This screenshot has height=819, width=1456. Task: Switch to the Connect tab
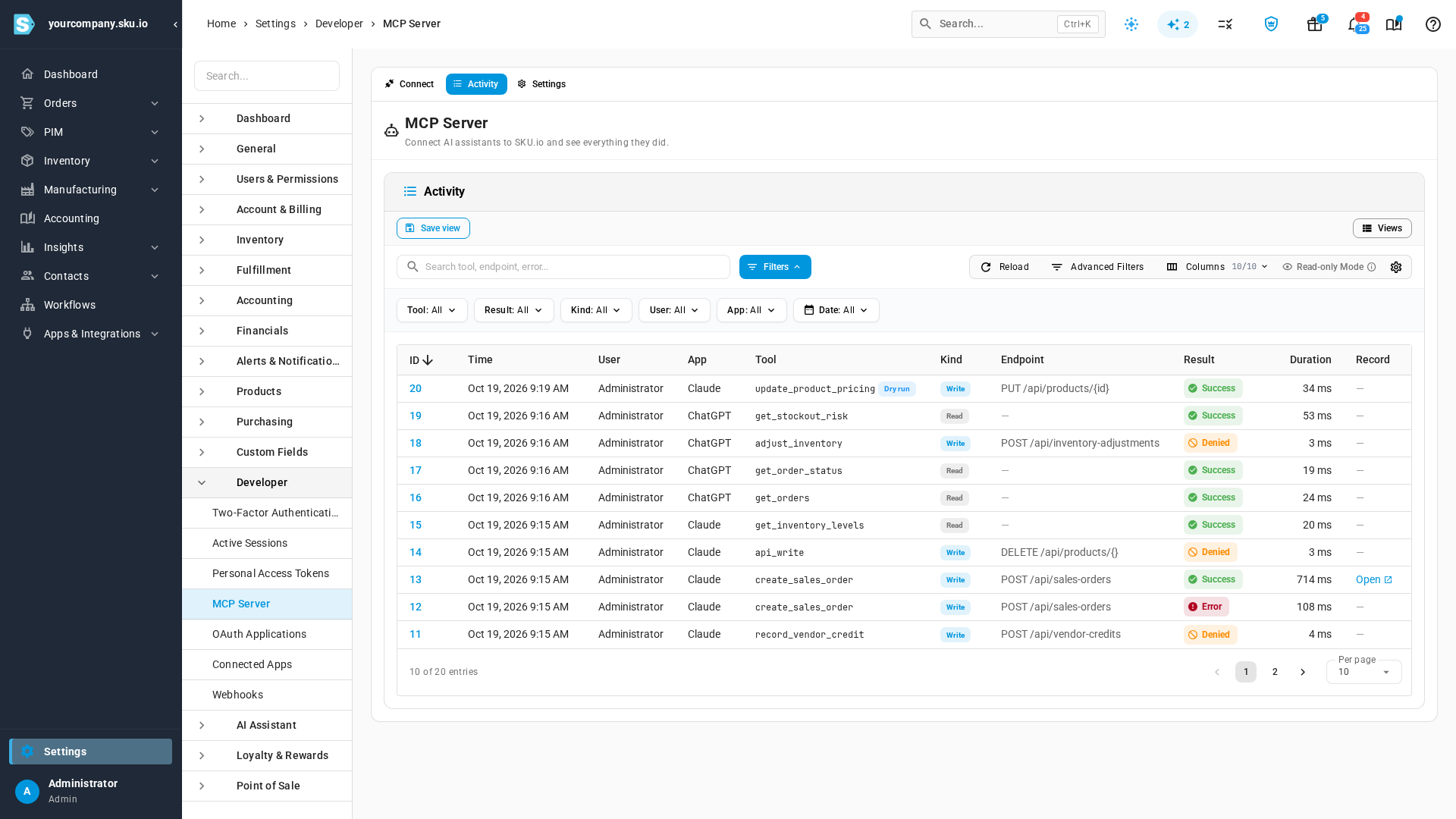click(x=409, y=84)
